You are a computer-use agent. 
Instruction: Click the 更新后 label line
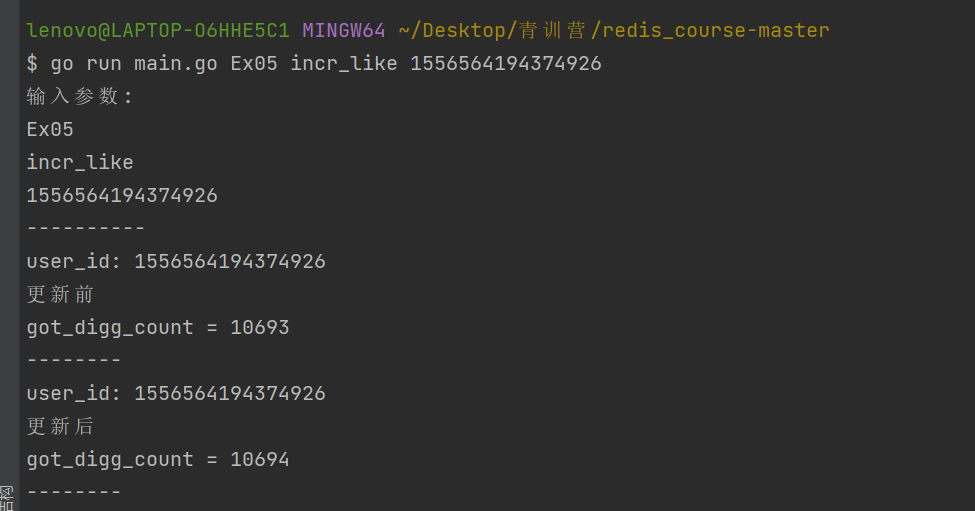click(x=60, y=426)
